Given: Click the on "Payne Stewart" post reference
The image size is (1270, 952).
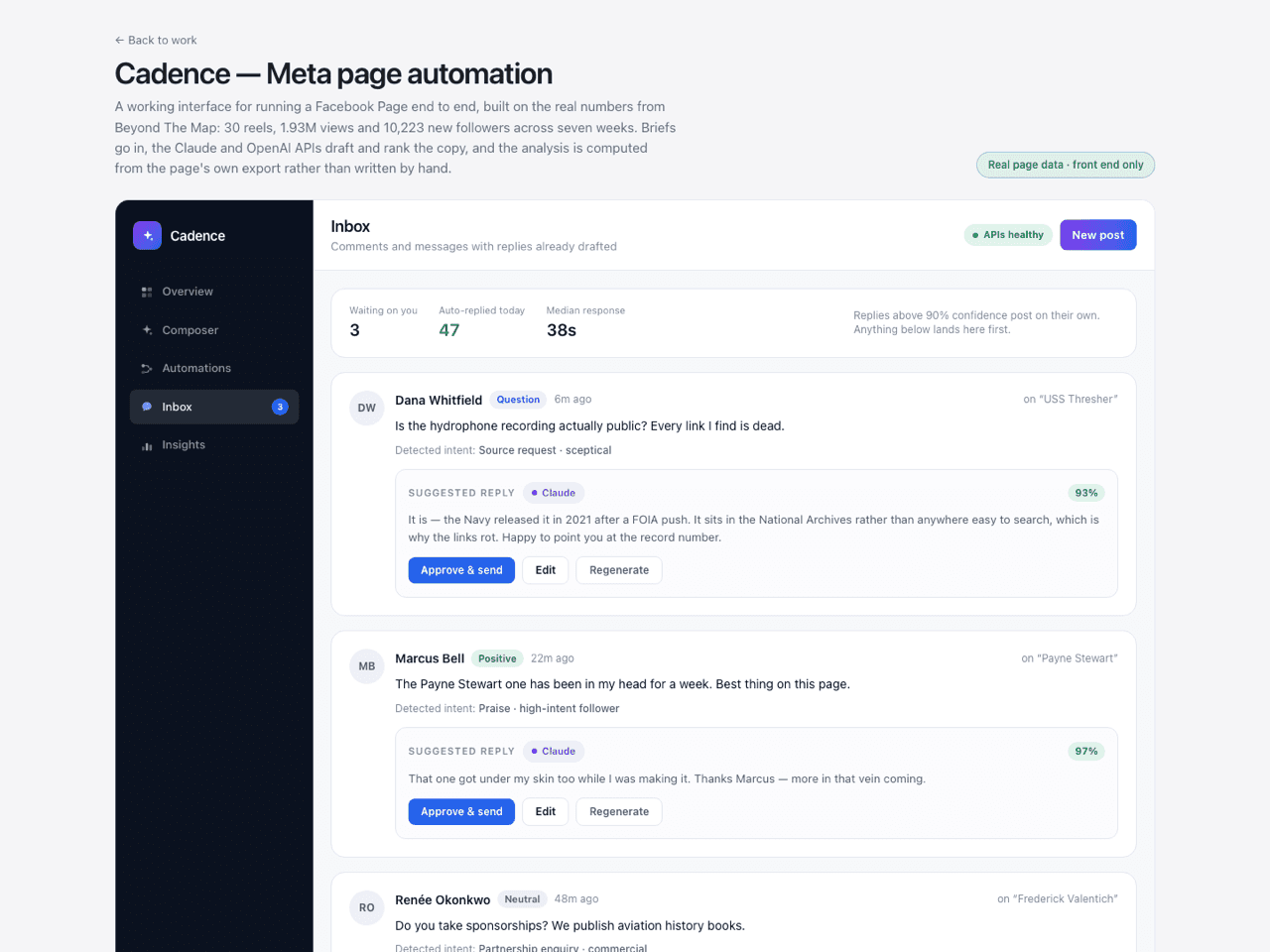Looking at the screenshot, I should pos(1070,658).
